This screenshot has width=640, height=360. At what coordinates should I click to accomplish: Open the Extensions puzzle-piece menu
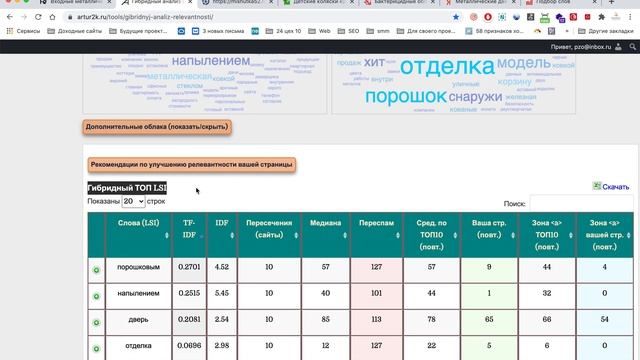[602, 17]
